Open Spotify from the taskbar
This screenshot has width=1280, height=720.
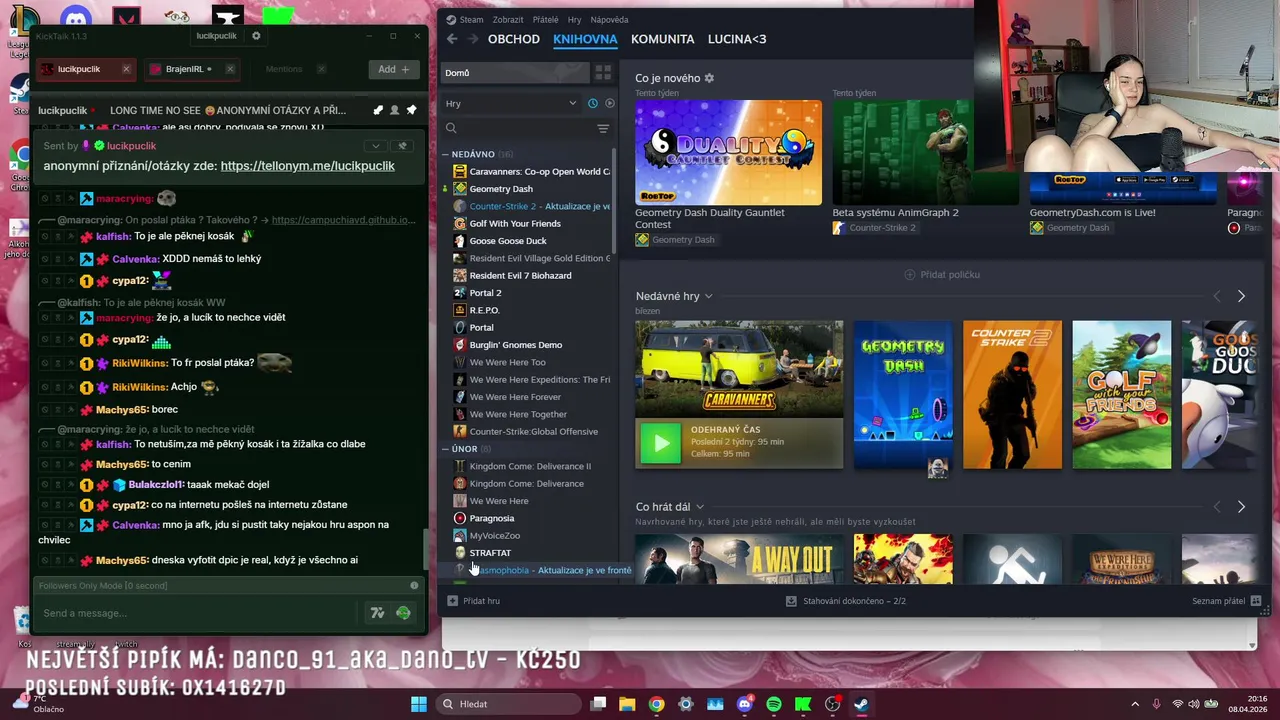(774, 704)
